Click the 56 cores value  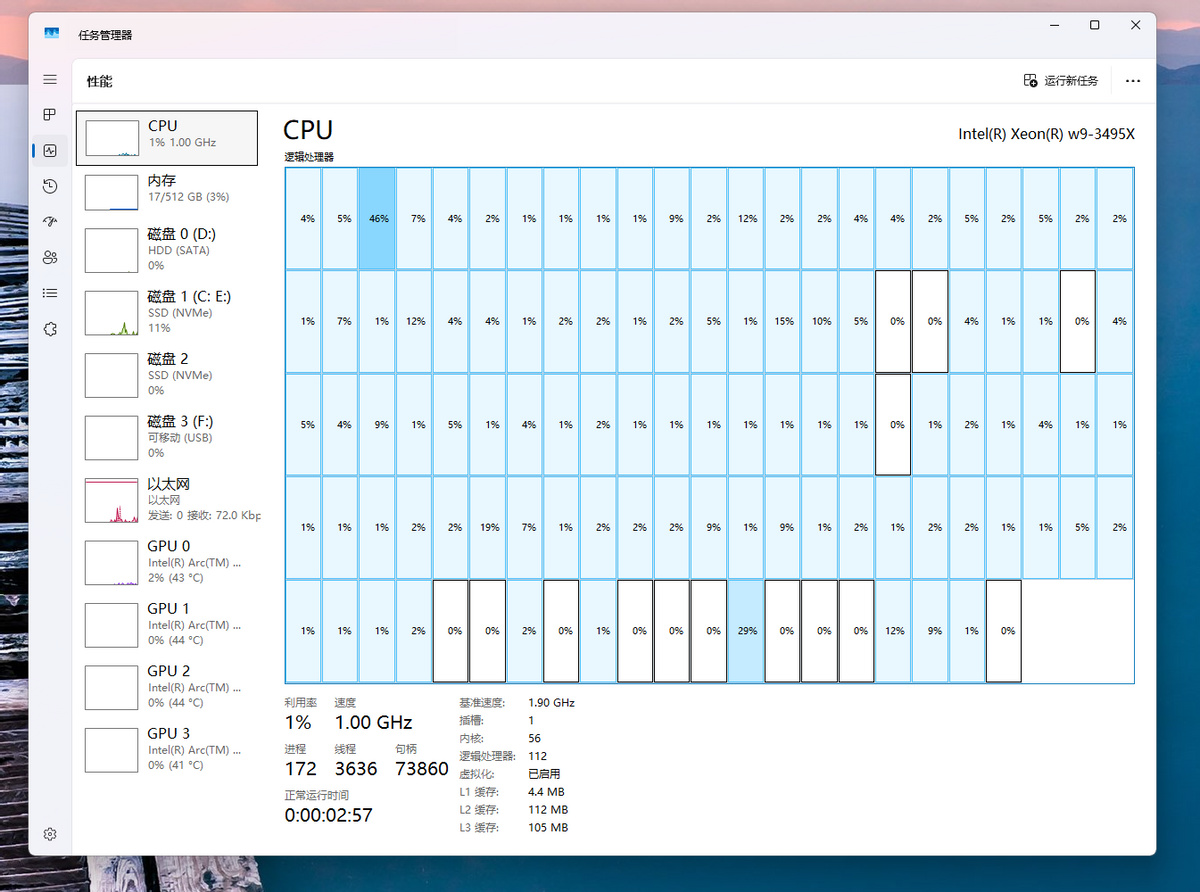point(534,738)
